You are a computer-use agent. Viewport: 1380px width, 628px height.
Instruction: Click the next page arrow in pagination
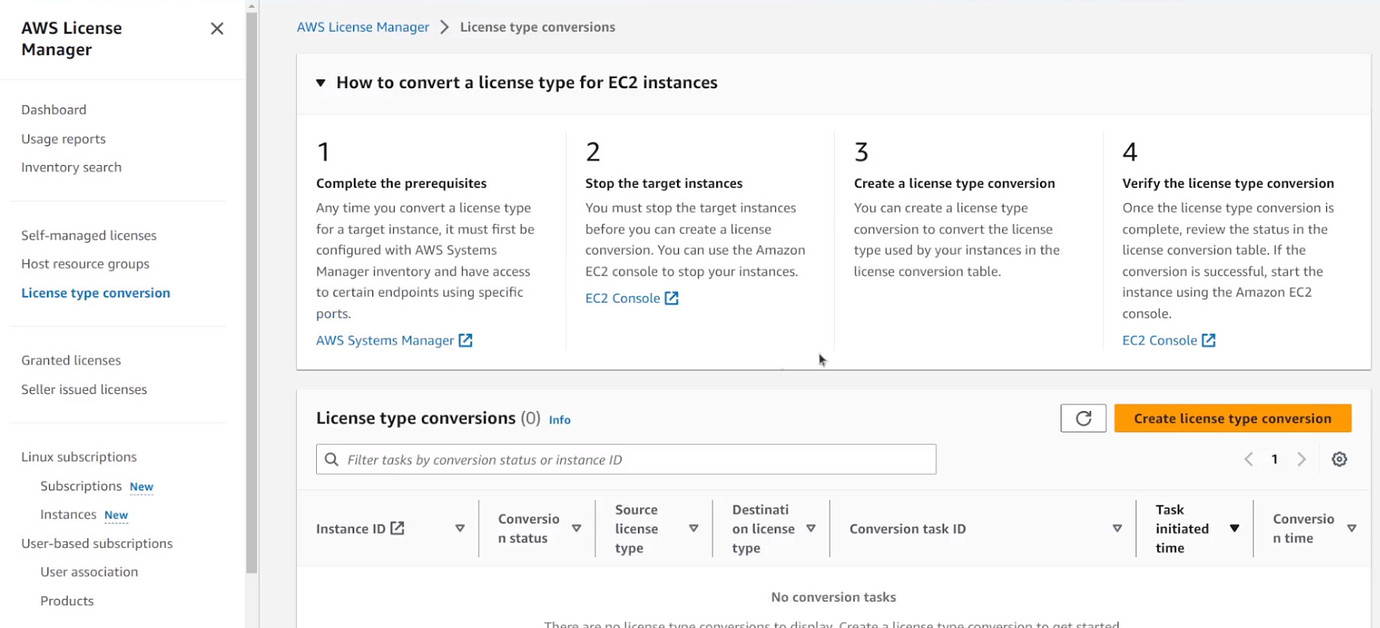click(1302, 458)
